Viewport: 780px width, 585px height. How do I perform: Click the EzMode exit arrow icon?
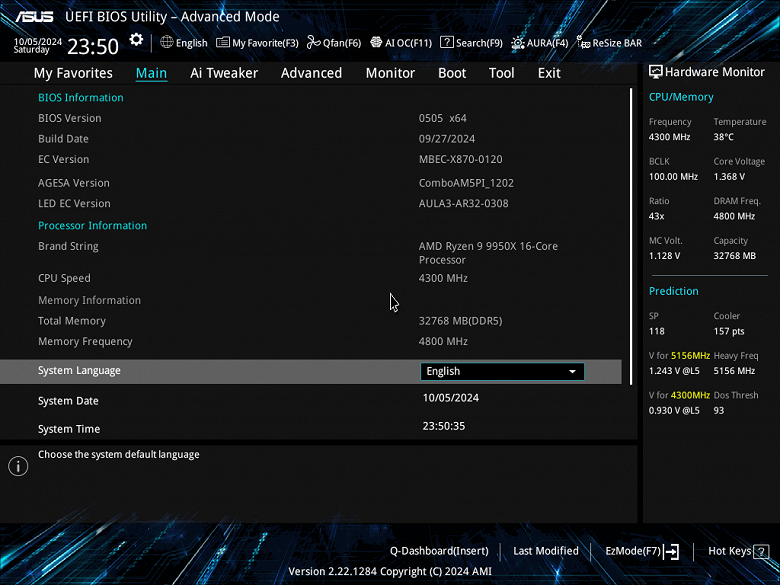click(x=672, y=551)
